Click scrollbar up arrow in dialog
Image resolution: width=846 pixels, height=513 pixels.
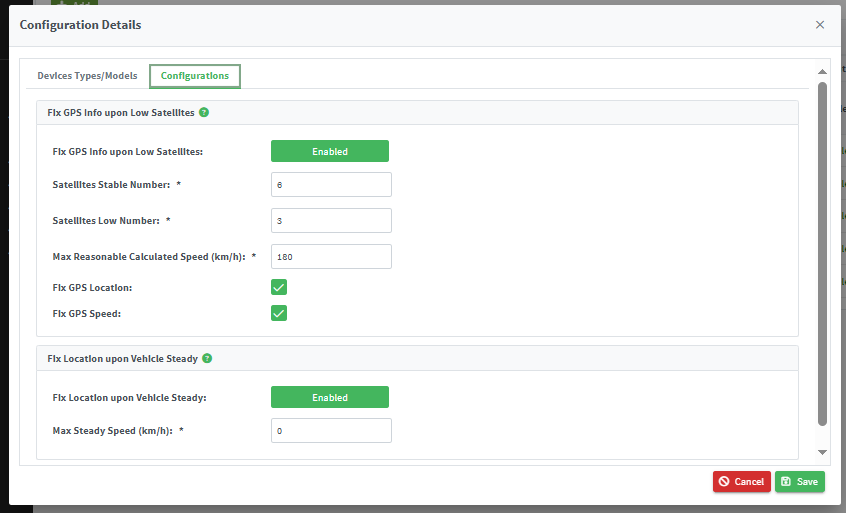tap(822, 72)
